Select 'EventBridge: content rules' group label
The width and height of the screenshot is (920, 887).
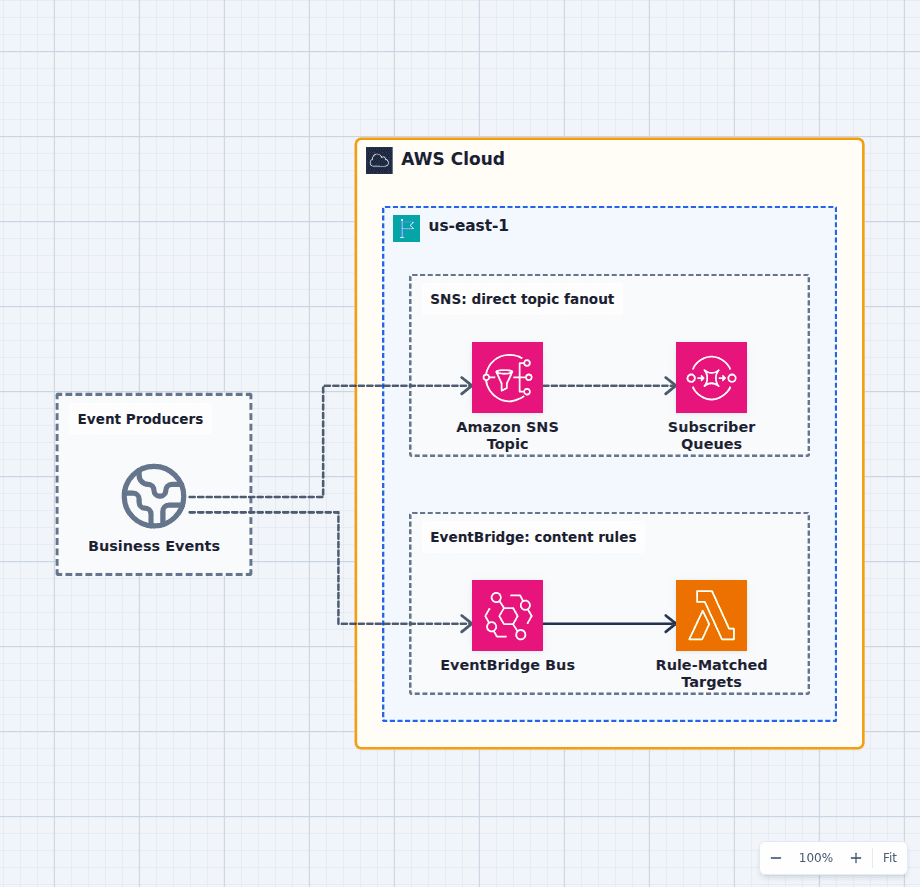point(533,537)
